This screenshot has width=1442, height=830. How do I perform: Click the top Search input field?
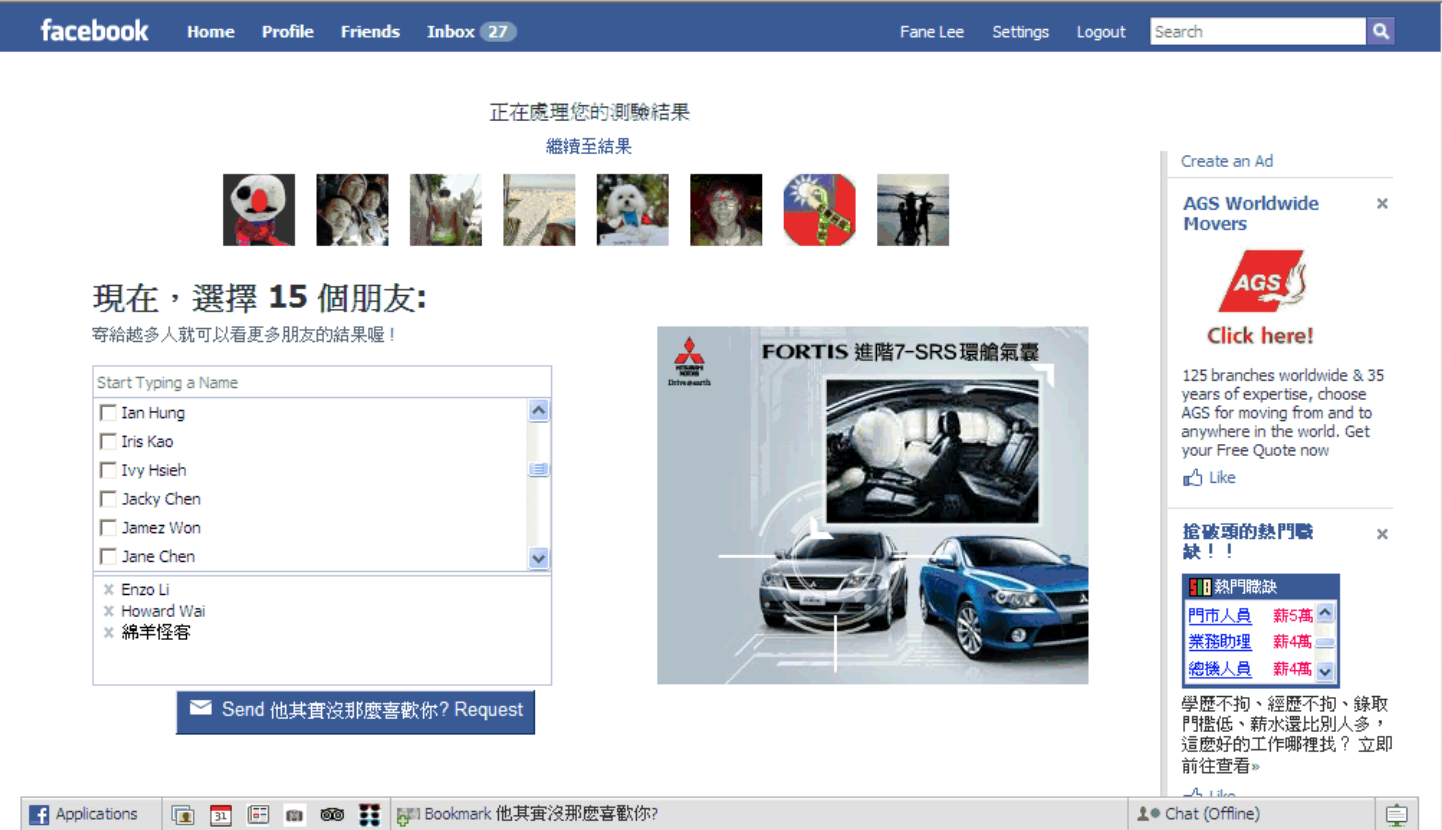1258,31
